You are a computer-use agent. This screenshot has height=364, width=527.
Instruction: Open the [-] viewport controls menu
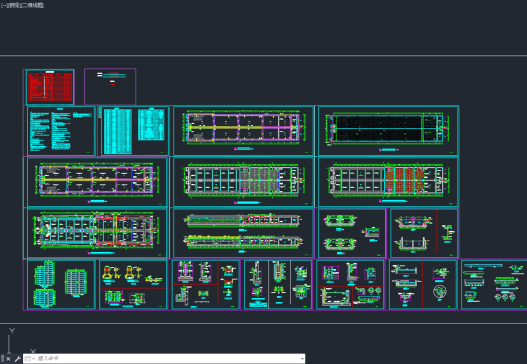tap(3, 5)
